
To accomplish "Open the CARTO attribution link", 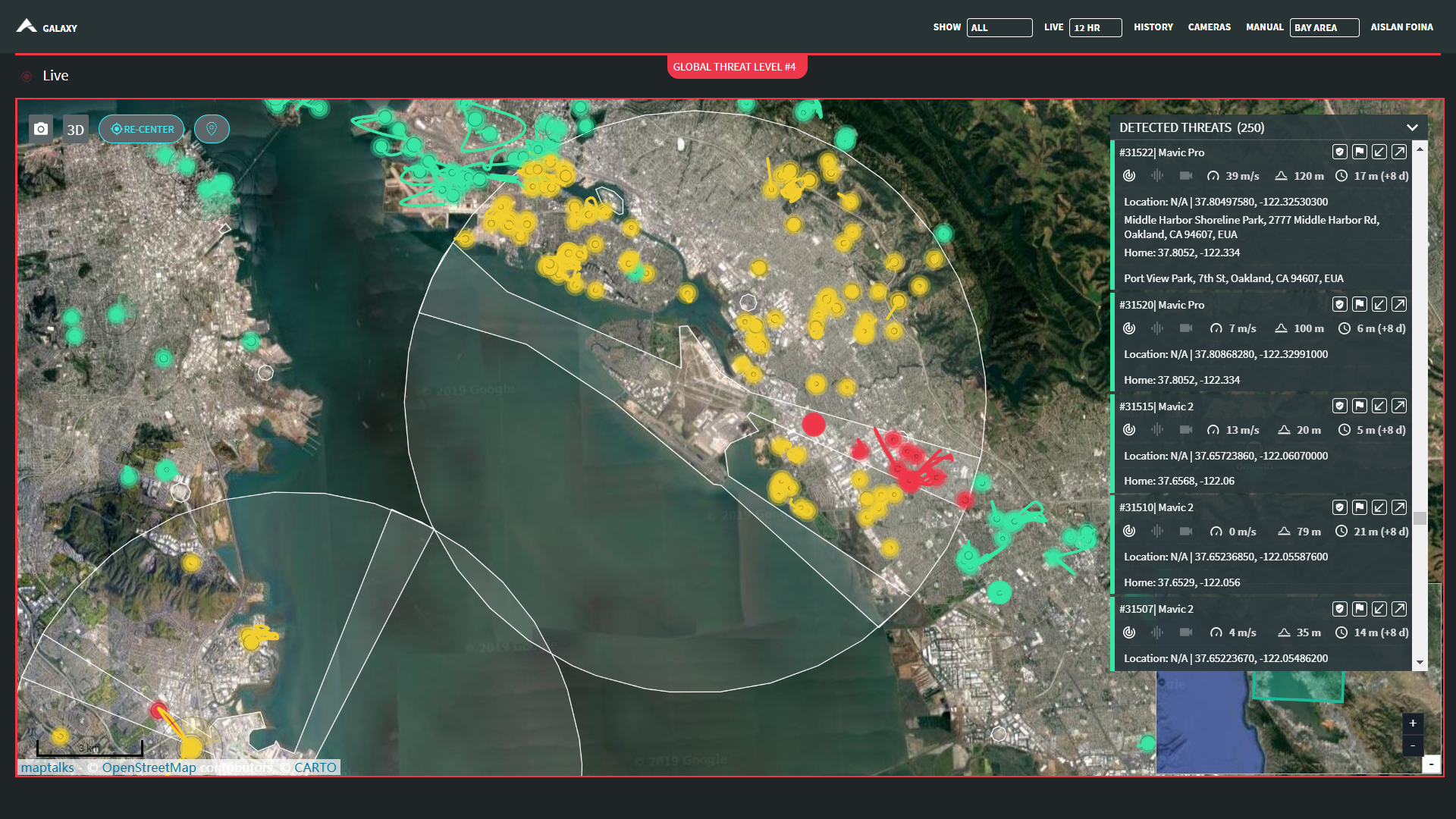I will (315, 767).
